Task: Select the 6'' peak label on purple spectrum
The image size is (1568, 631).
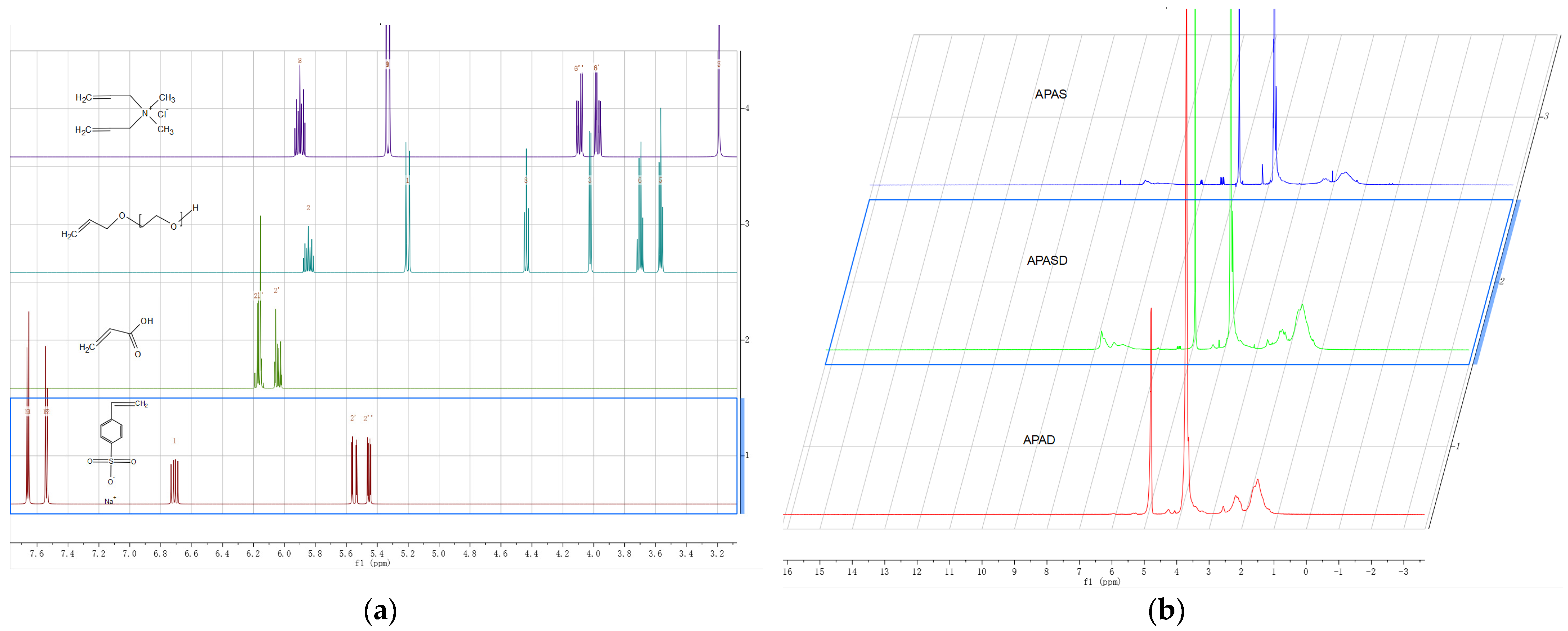Action: pyautogui.click(x=578, y=68)
